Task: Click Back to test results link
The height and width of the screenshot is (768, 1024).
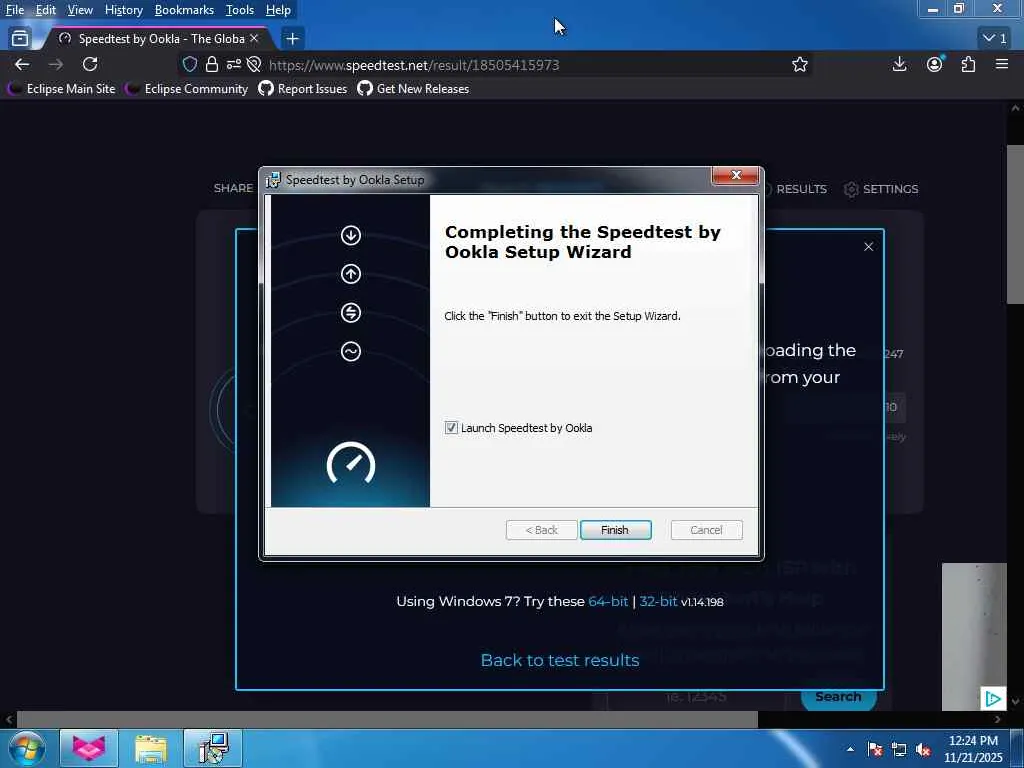Action: (x=560, y=660)
